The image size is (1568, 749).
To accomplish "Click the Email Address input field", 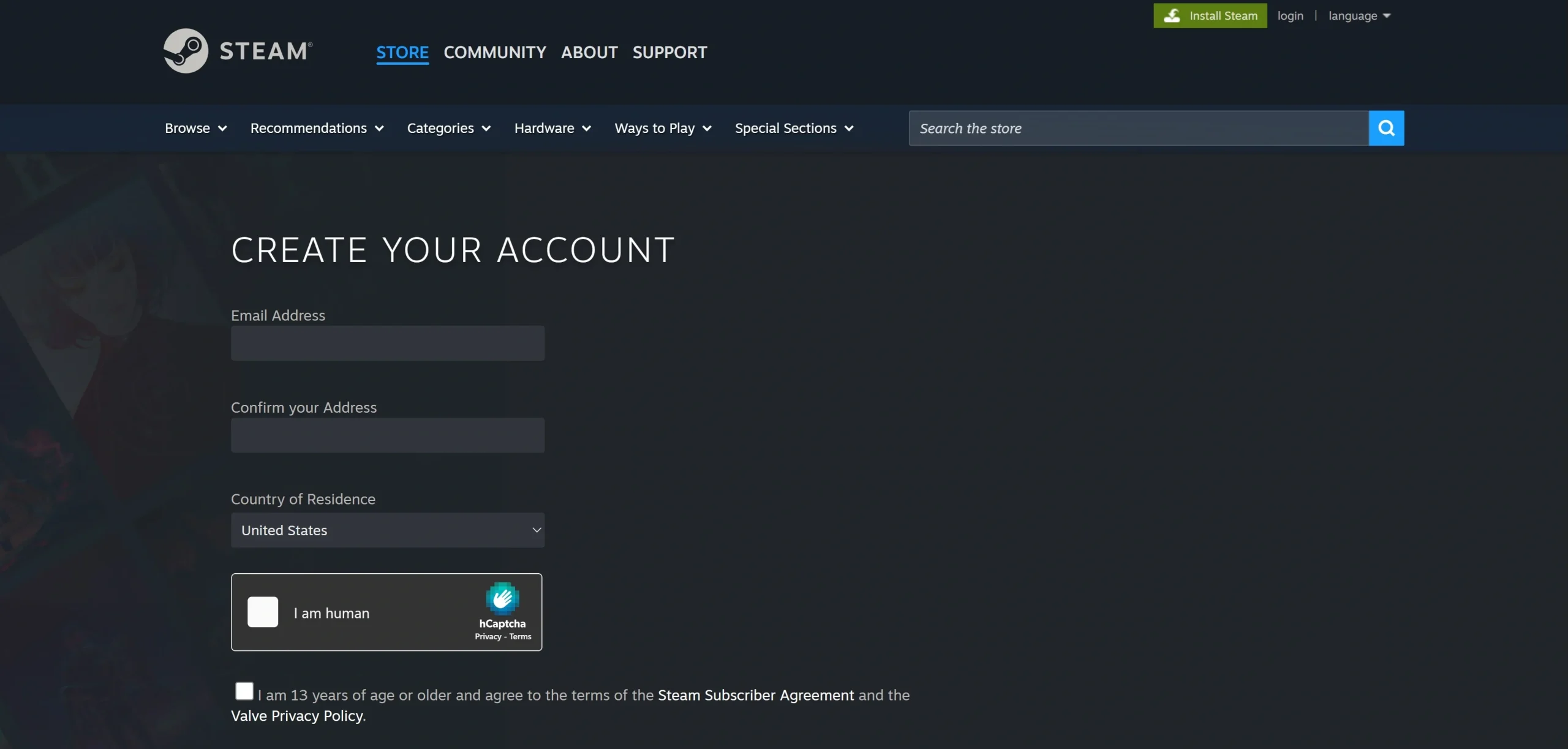I will [387, 343].
